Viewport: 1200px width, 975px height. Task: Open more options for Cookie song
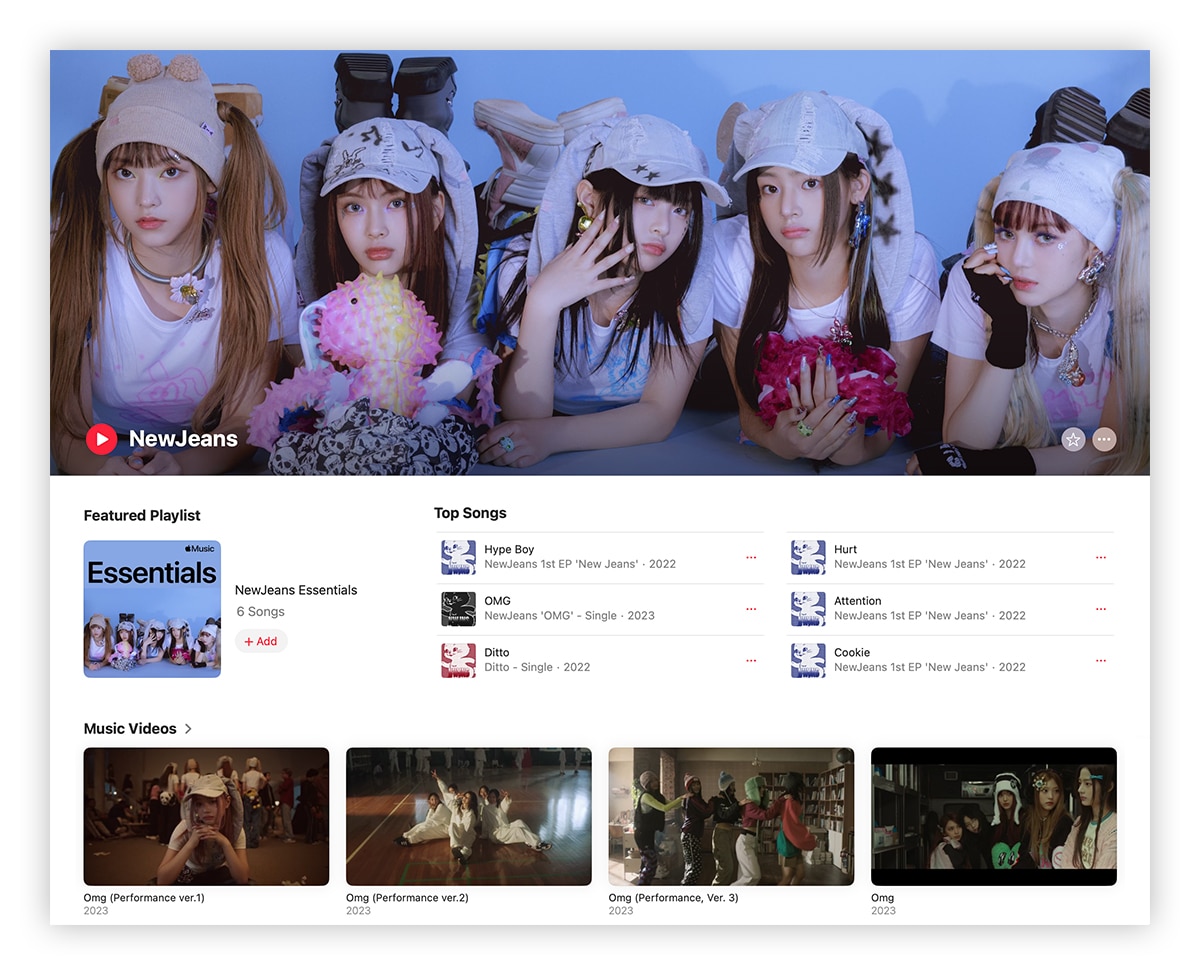coord(1101,661)
